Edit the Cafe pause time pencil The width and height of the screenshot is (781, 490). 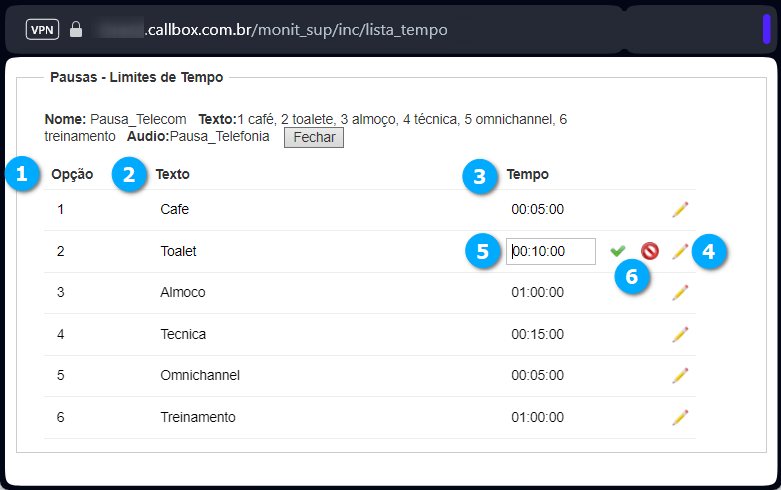coord(680,210)
